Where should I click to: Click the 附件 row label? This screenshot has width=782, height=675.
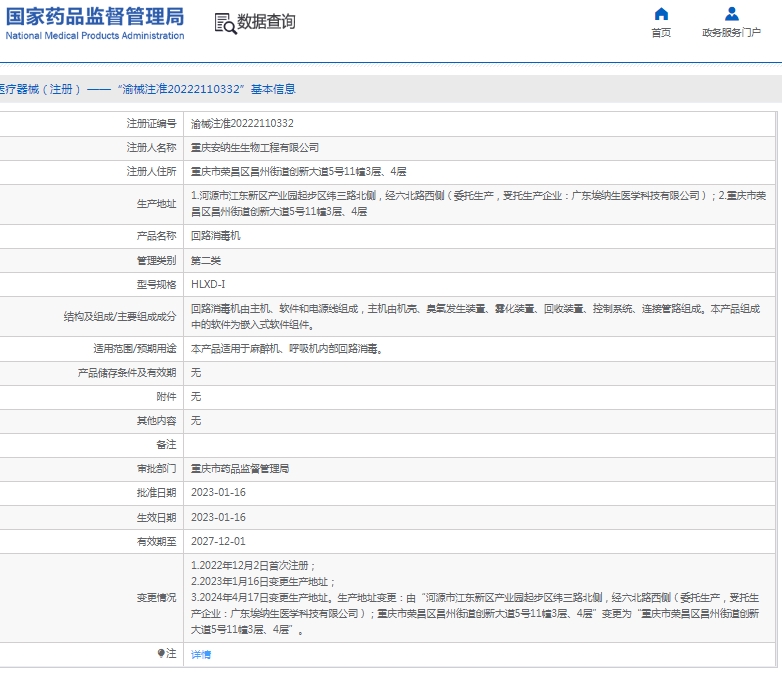[x=167, y=397]
